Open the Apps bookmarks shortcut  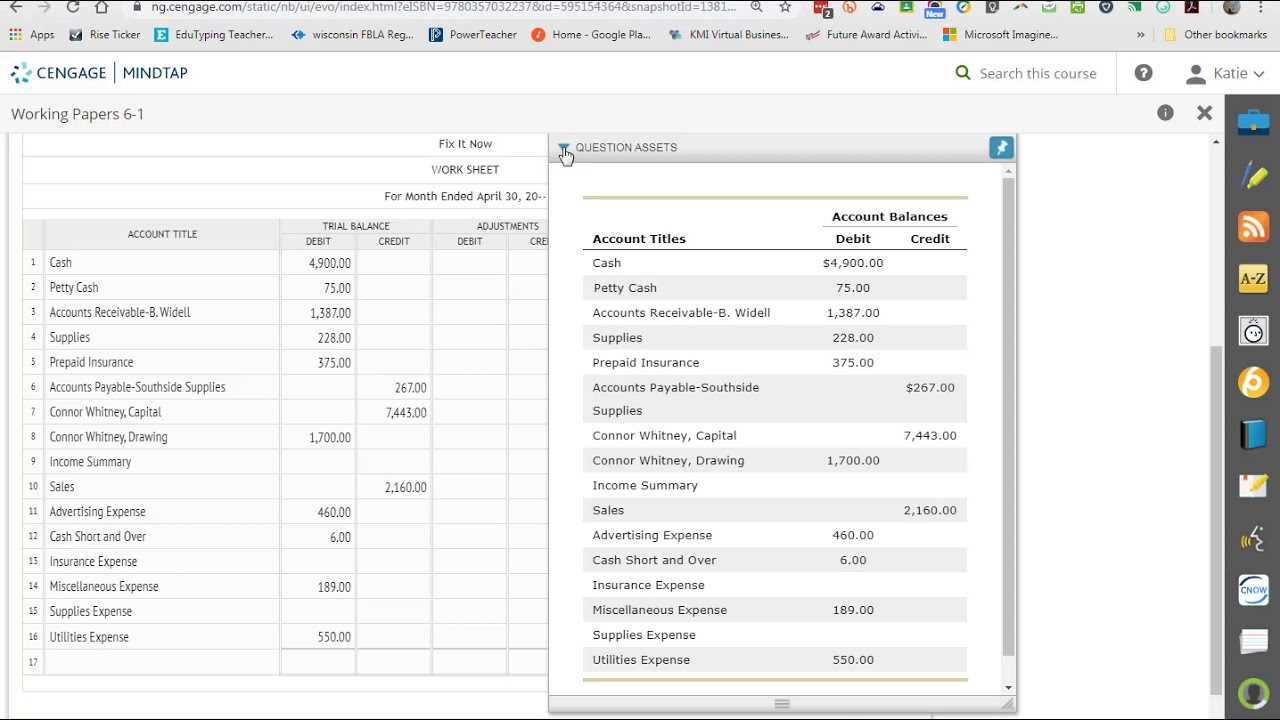32,34
